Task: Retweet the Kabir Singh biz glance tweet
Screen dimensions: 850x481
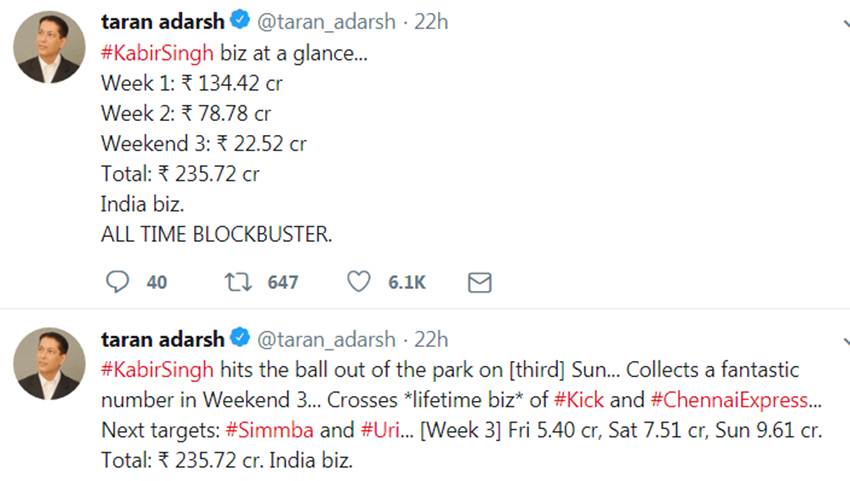Action: 239,283
